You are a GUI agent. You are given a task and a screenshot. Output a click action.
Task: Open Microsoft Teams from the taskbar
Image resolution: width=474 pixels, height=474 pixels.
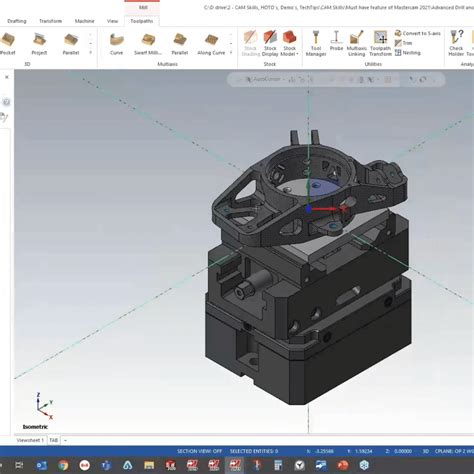106,465
